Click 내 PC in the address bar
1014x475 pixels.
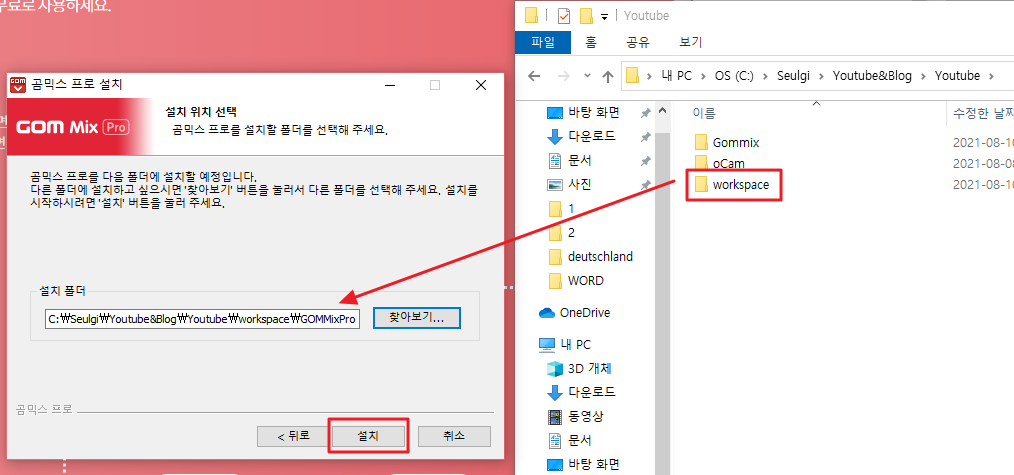coord(676,76)
